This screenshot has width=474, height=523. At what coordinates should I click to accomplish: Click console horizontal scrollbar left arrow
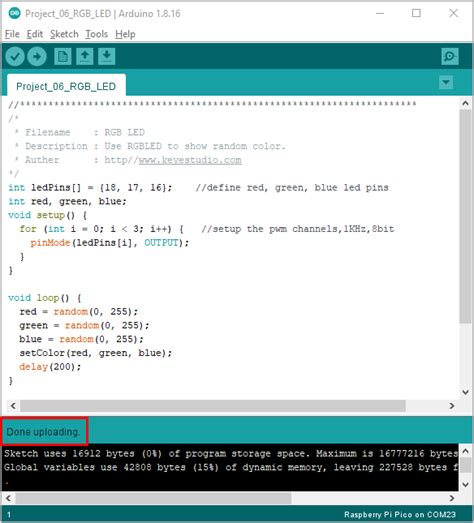[8, 498]
